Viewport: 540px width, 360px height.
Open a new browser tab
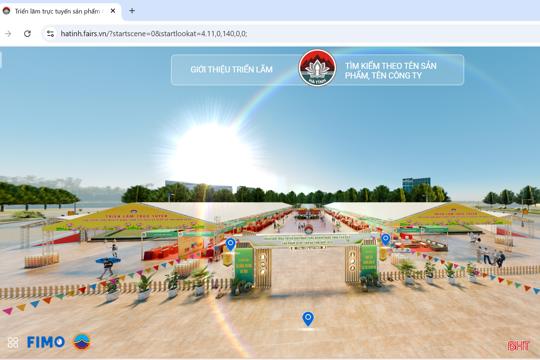point(132,11)
